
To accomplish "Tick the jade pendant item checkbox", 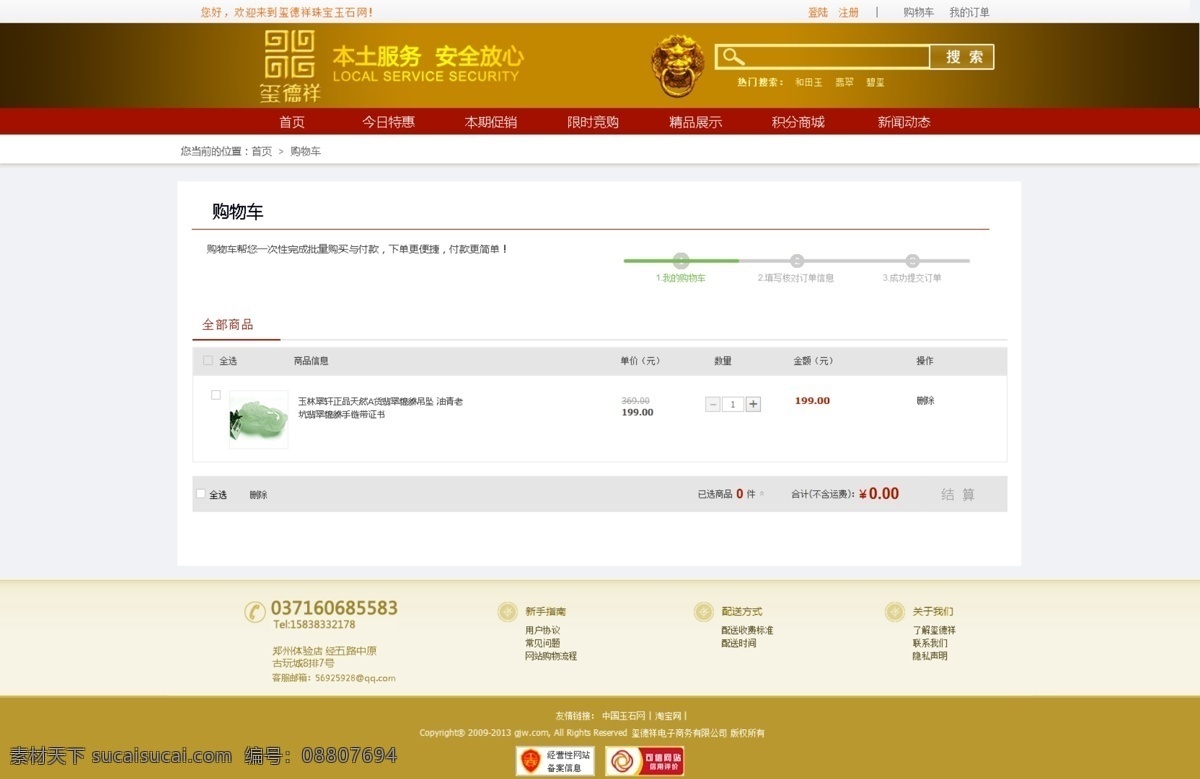I will coord(215,395).
